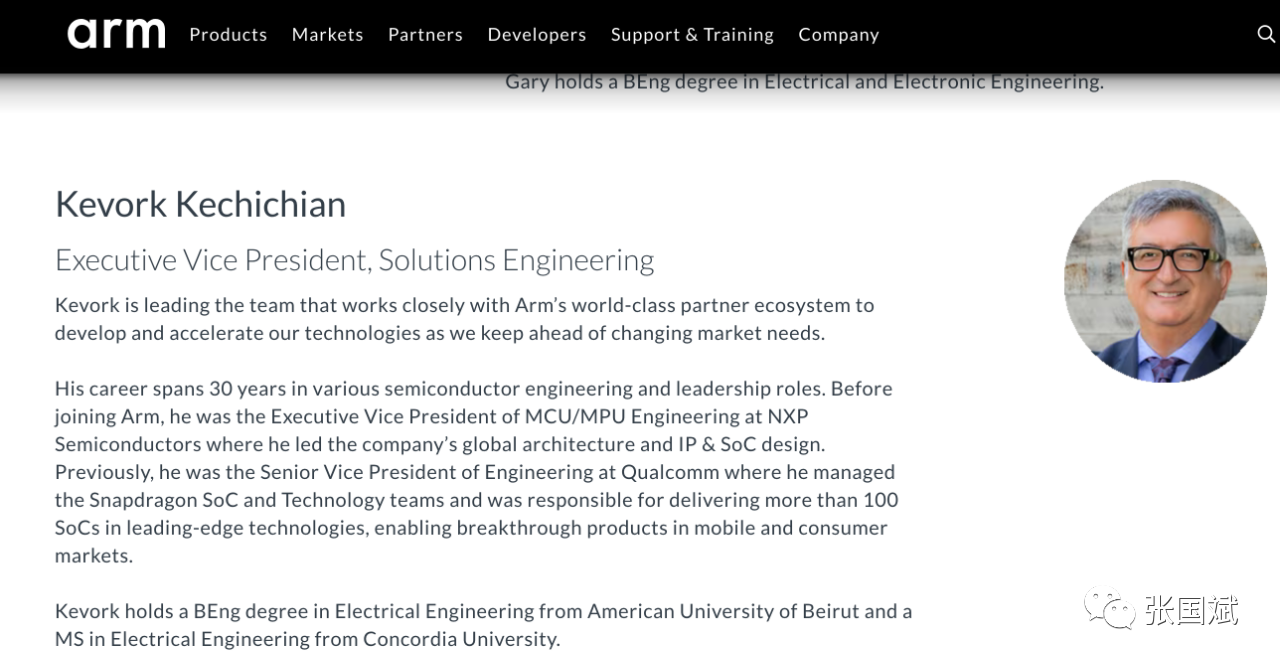Click the Kevork Kechichian name heading
Screen dimensions: 1280x667
click(200, 204)
